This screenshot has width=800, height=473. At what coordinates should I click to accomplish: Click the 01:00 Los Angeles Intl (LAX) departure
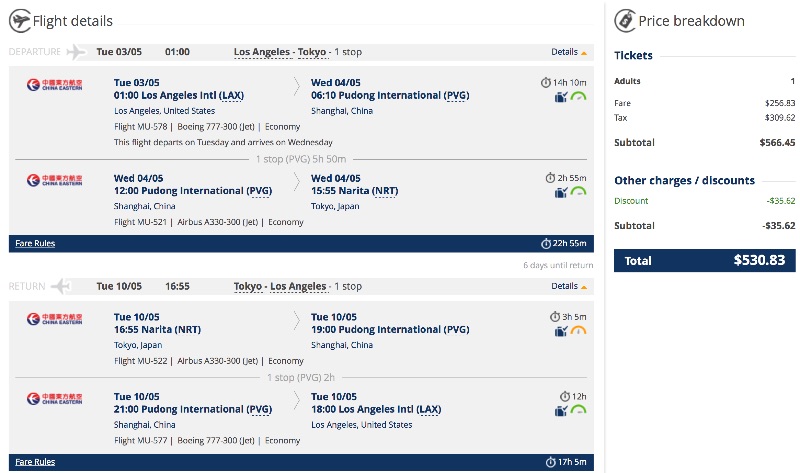(178, 96)
